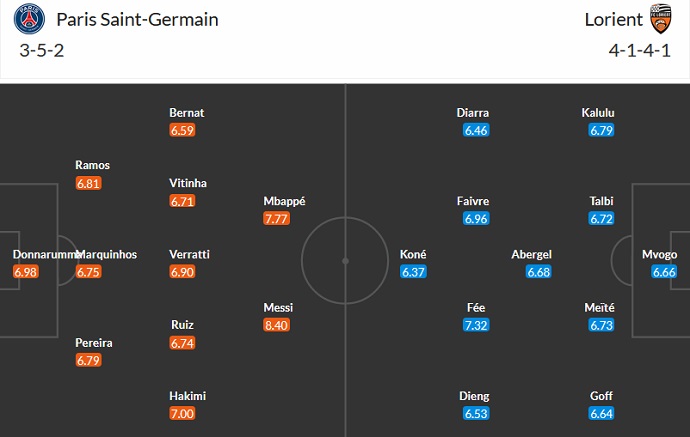Click Ramos's 6.81 rating badge

pos(90,183)
